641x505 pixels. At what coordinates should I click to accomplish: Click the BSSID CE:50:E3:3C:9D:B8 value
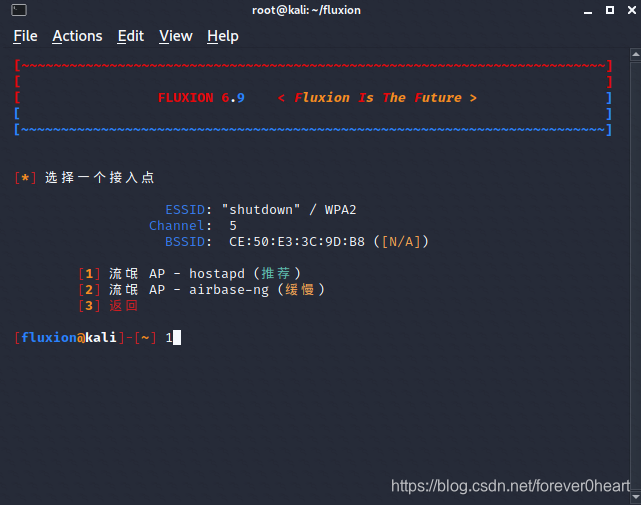tap(297, 242)
